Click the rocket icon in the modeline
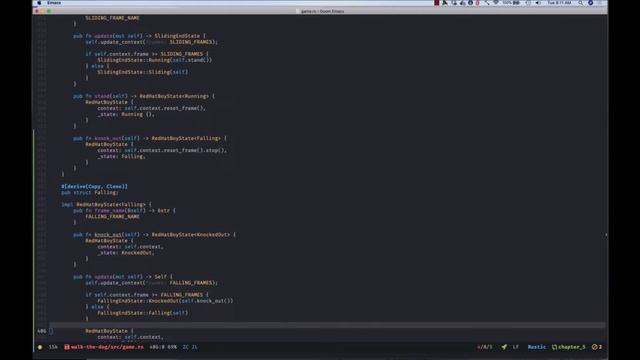640x360 pixels. (x=504, y=347)
